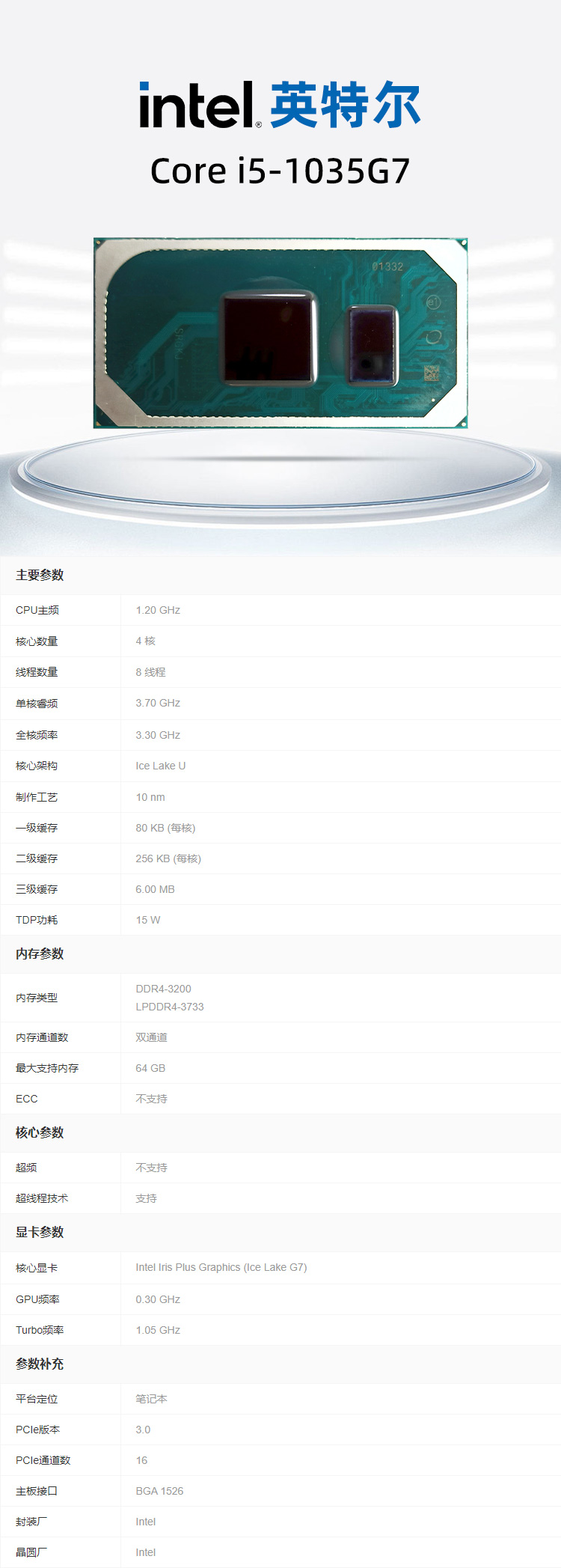Select the 超频 不支持 value
This screenshot has height=1568, width=561.
click(x=151, y=1168)
